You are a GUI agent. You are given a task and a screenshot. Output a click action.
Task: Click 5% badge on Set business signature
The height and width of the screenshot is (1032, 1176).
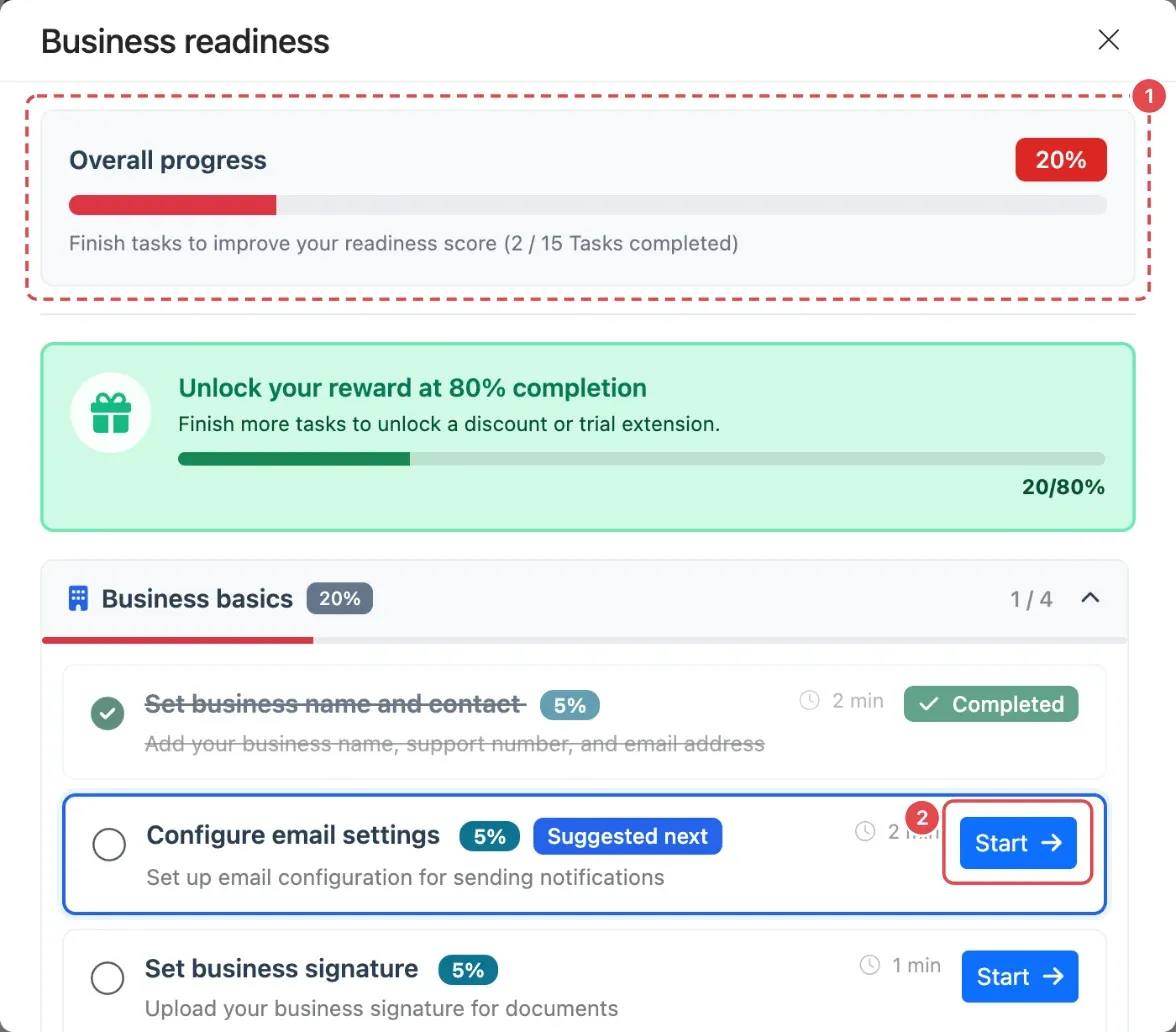click(468, 970)
